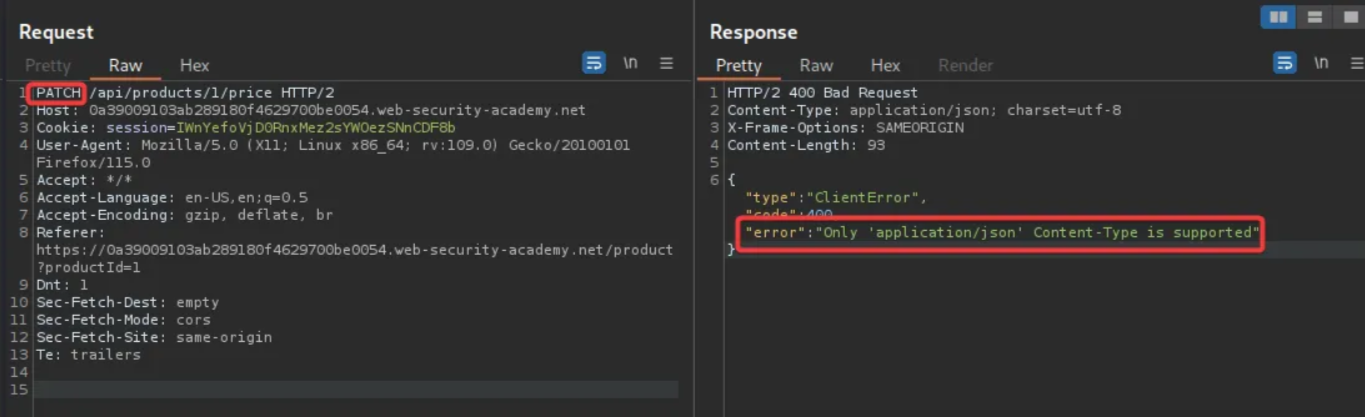Select side-by-side split layout icon
The height and width of the screenshot is (417, 1365).
pos(1278,17)
